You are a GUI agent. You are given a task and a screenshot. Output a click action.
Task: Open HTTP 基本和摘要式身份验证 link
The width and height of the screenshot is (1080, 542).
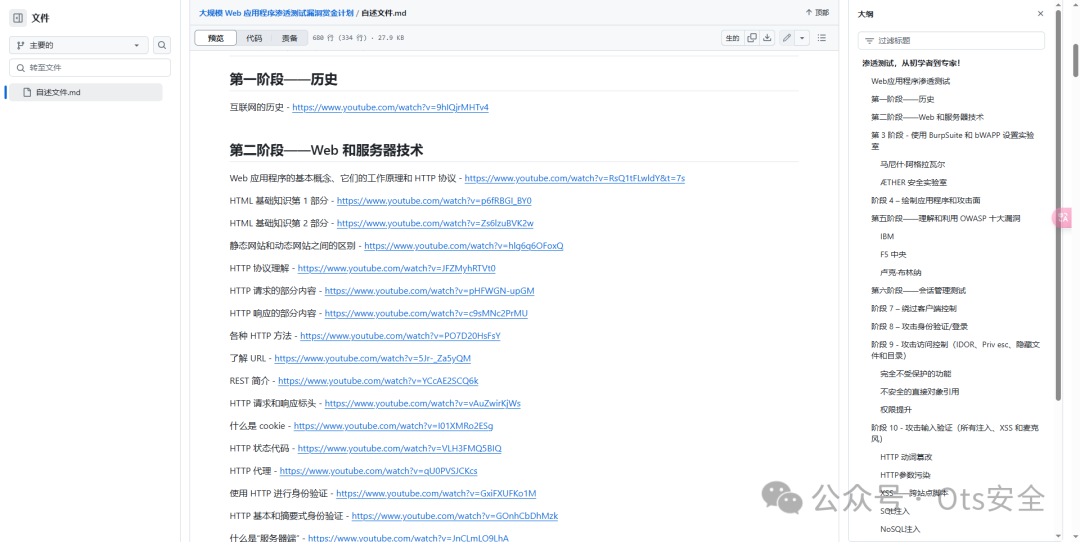pyautogui.click(x=455, y=516)
